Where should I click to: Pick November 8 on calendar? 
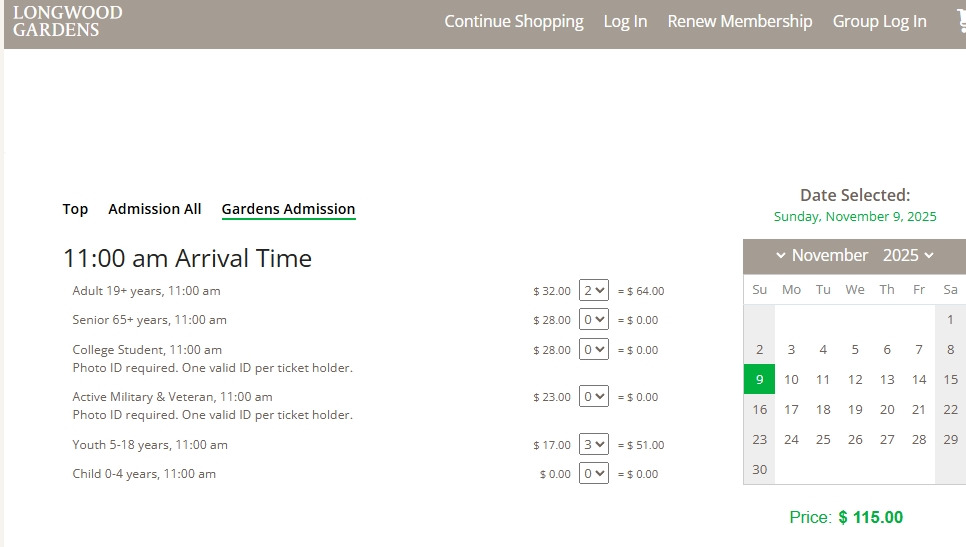(x=951, y=350)
